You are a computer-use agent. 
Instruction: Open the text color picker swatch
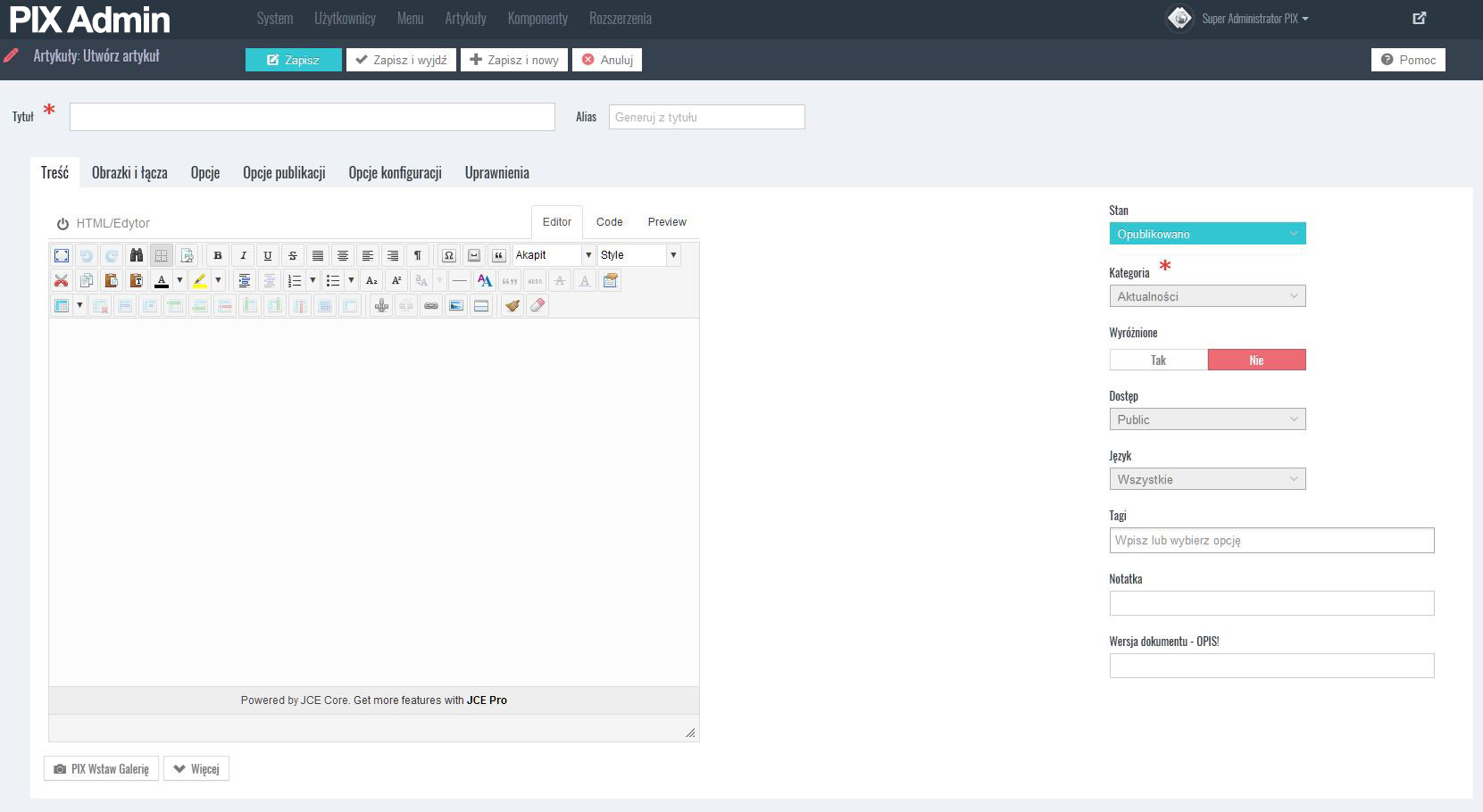coord(161,281)
